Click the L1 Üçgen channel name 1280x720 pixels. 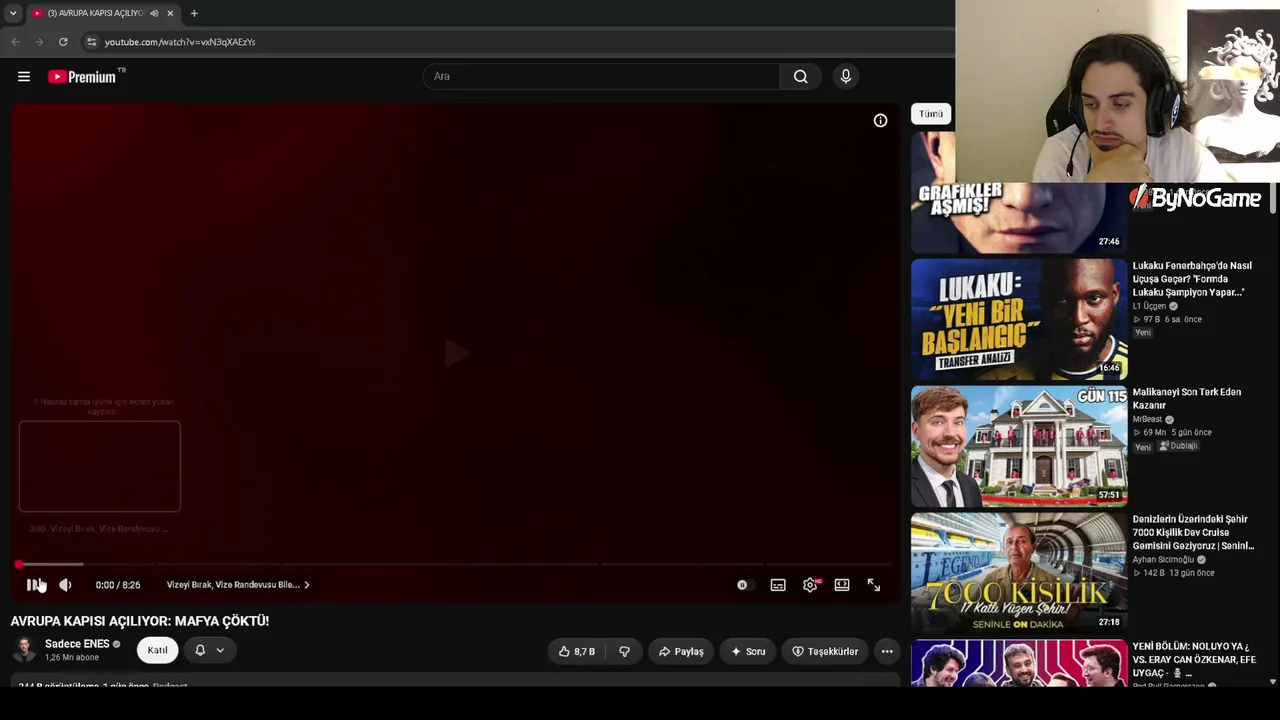1149,306
